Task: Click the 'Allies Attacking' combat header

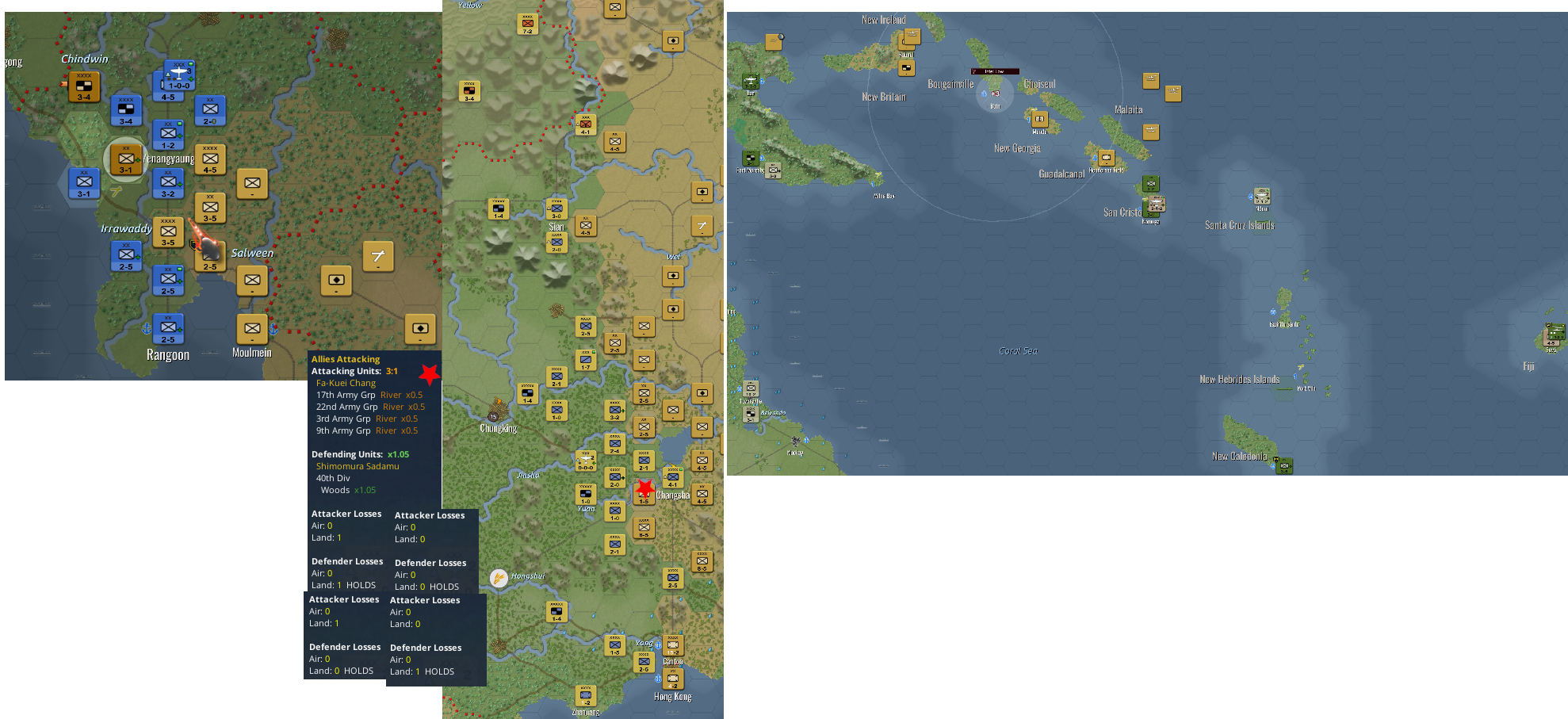Action: pos(346,359)
